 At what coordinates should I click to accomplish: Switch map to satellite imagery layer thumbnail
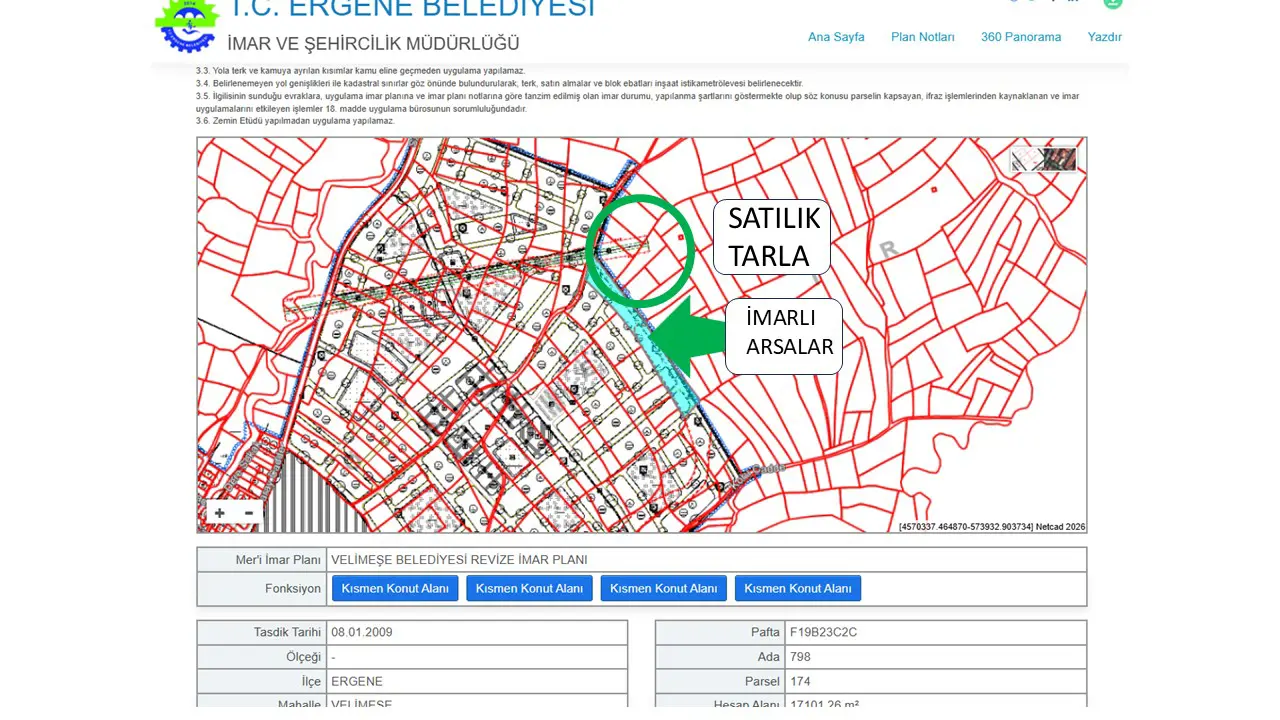tap(1060, 159)
